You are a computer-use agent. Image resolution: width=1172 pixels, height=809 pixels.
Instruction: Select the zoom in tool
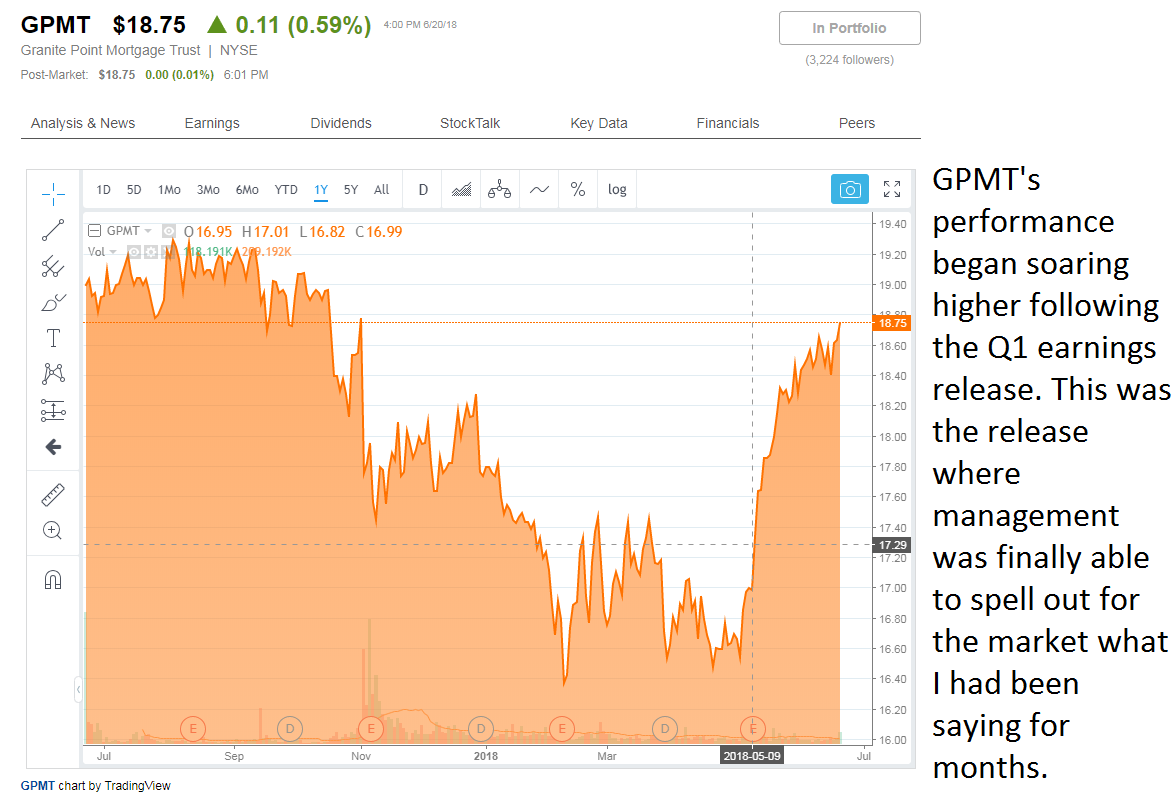[x=53, y=530]
